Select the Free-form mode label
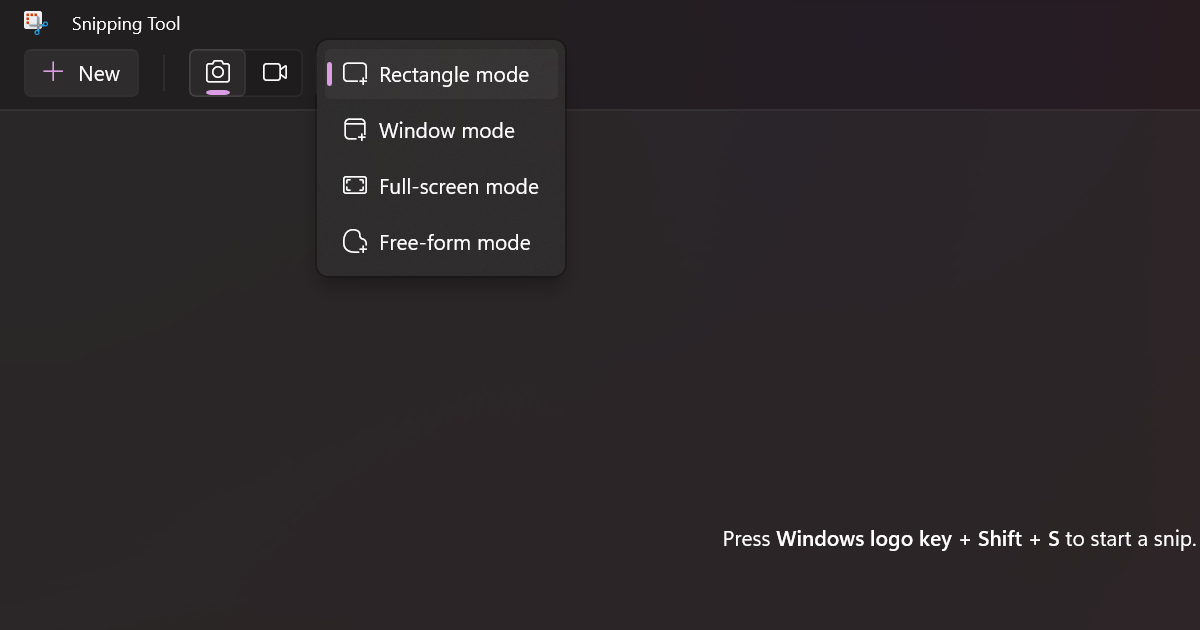 click(455, 243)
